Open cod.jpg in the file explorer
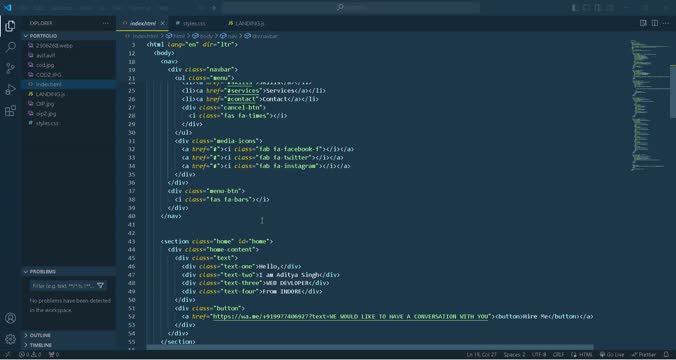 tap(69, 65)
